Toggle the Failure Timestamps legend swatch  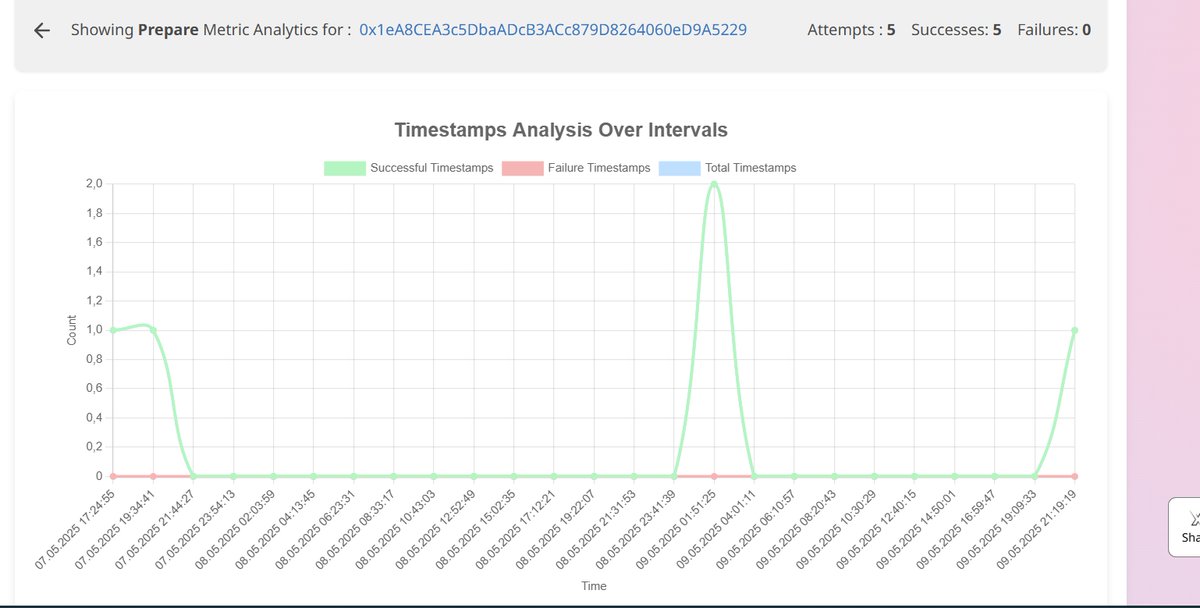click(522, 168)
